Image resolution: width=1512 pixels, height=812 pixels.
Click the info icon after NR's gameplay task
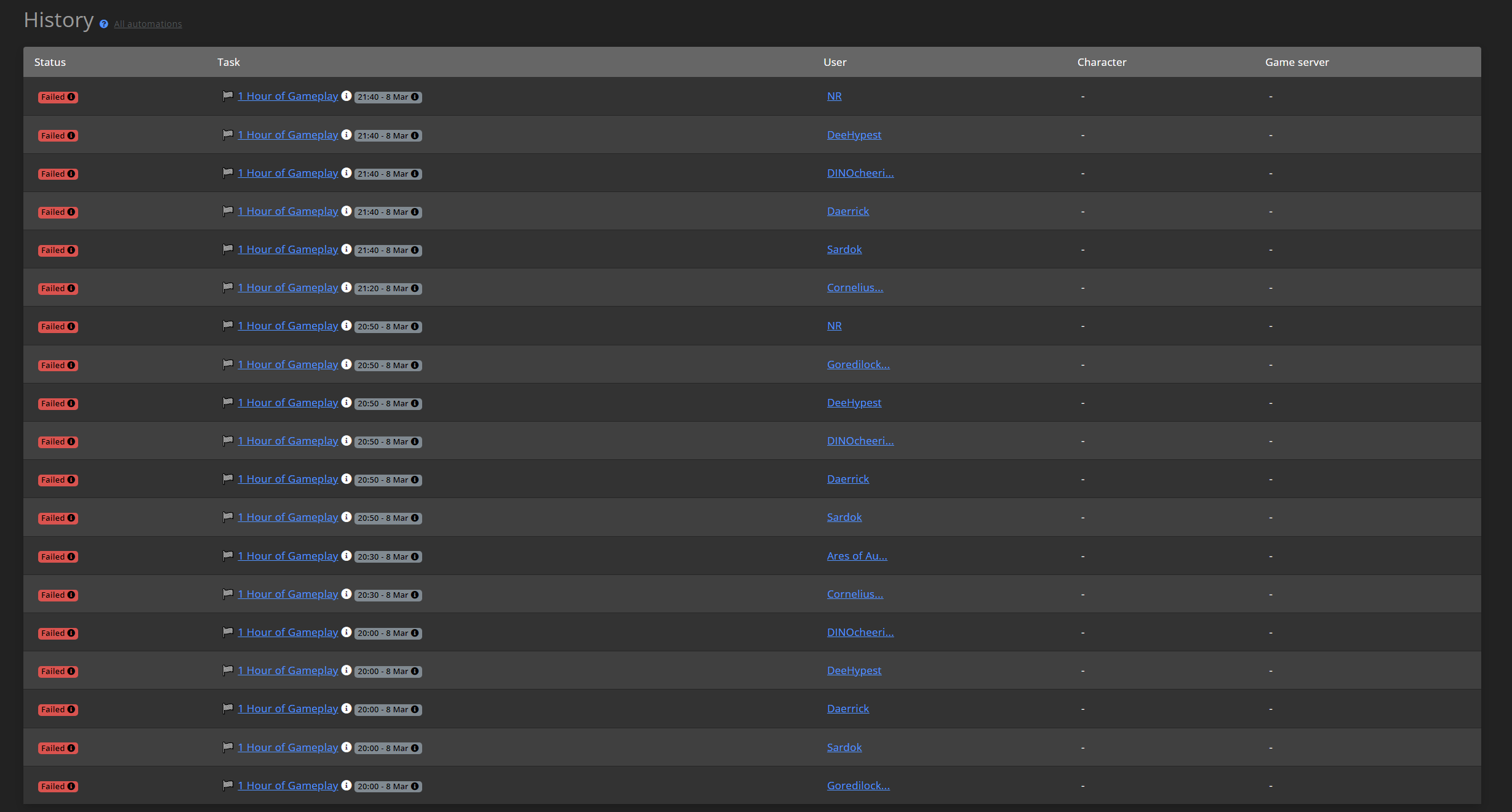pos(348,97)
